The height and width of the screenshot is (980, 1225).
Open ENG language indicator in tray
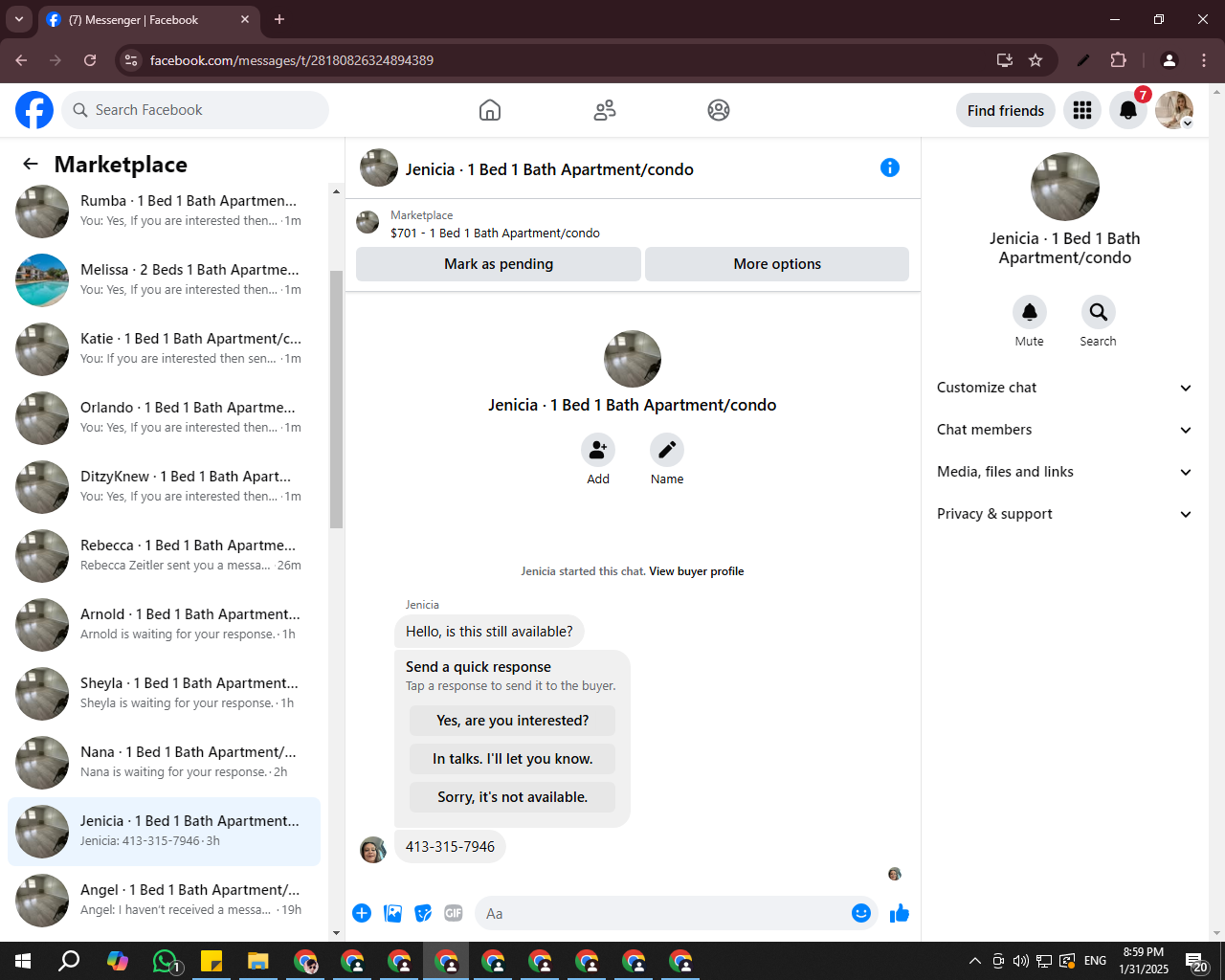pyautogui.click(x=1096, y=961)
